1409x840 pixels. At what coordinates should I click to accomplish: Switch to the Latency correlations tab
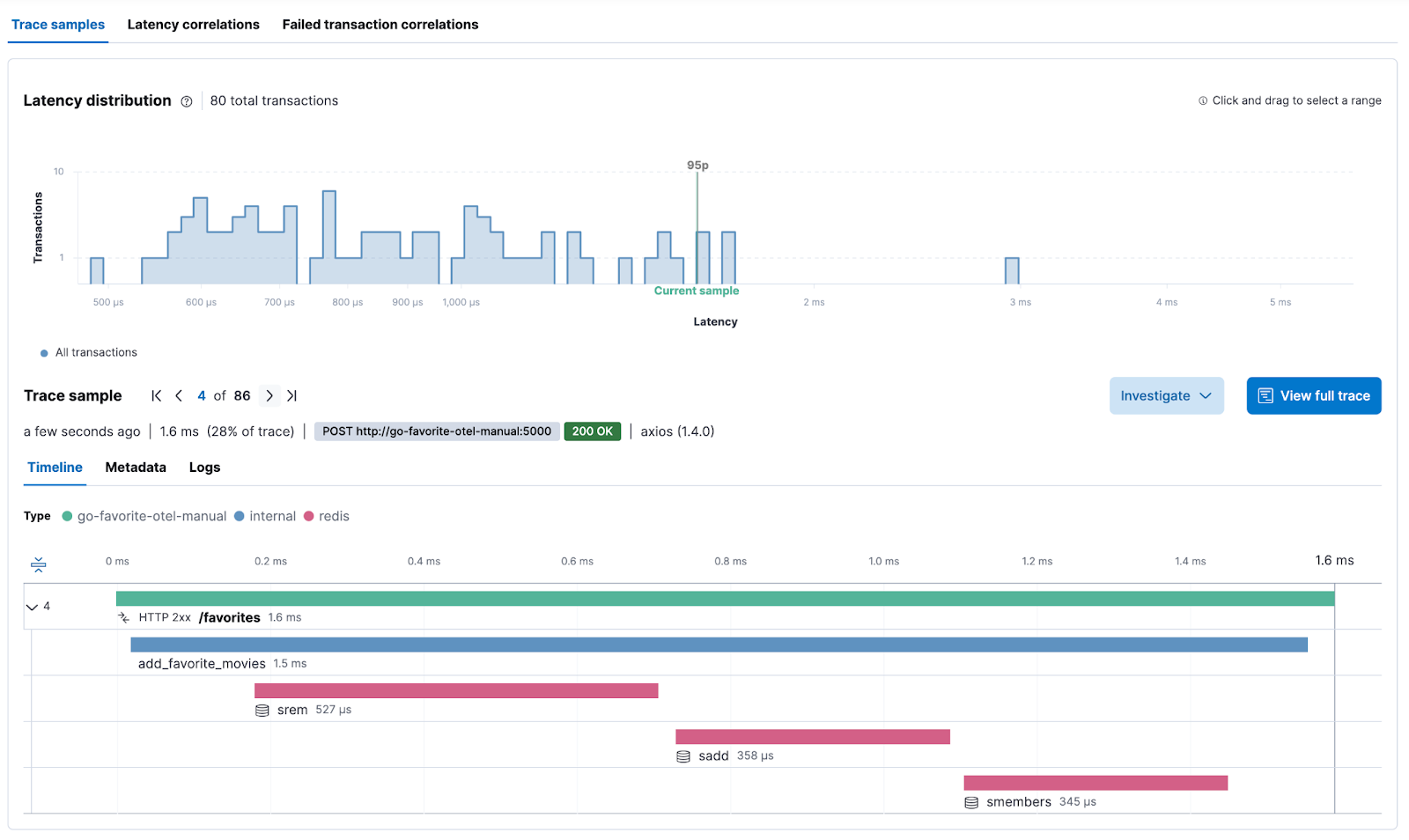[193, 25]
